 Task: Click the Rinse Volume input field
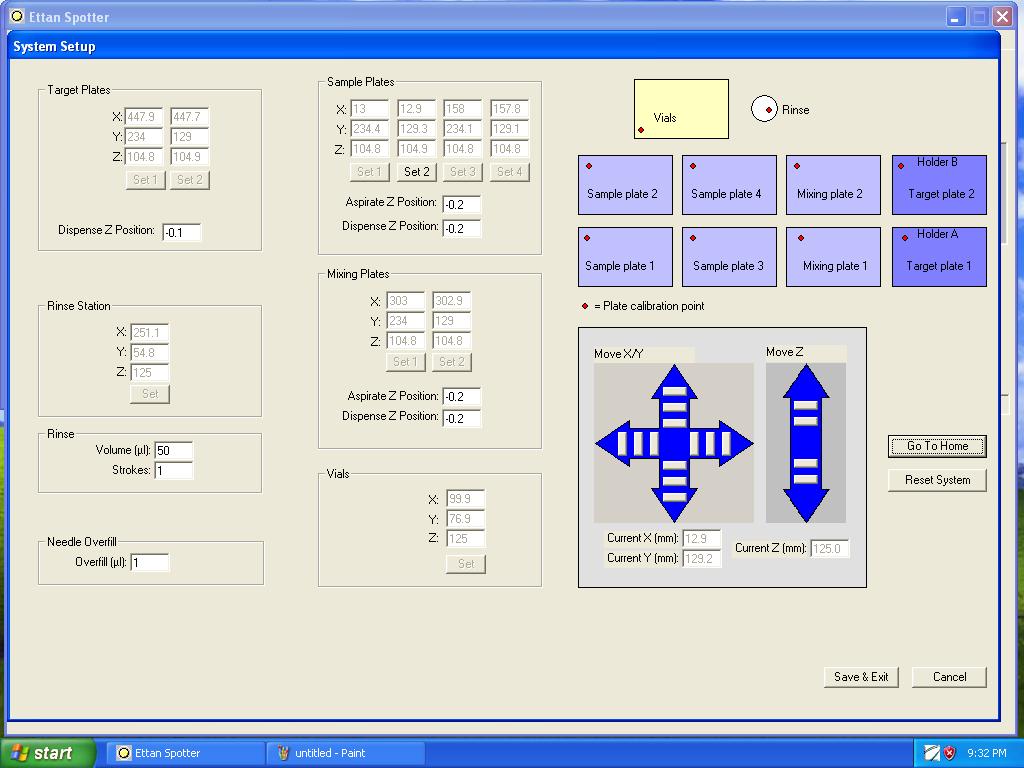pyautogui.click(x=174, y=451)
